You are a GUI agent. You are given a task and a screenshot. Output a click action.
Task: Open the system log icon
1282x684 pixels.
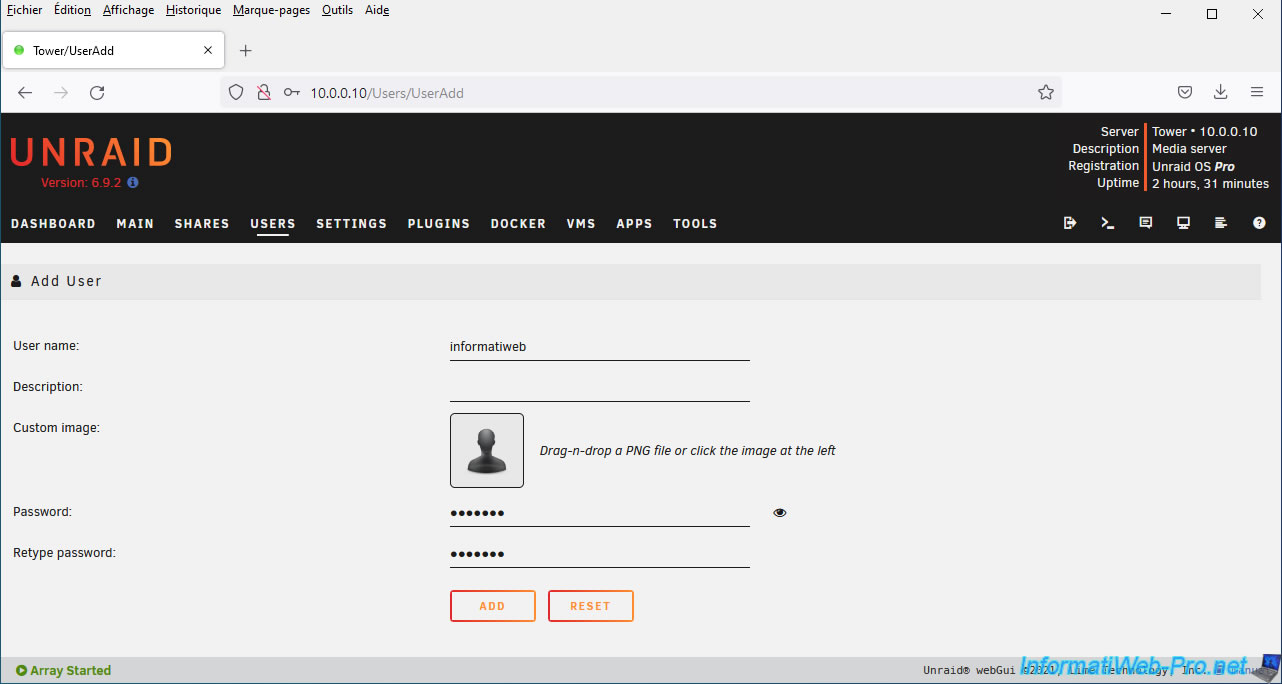pos(1221,223)
